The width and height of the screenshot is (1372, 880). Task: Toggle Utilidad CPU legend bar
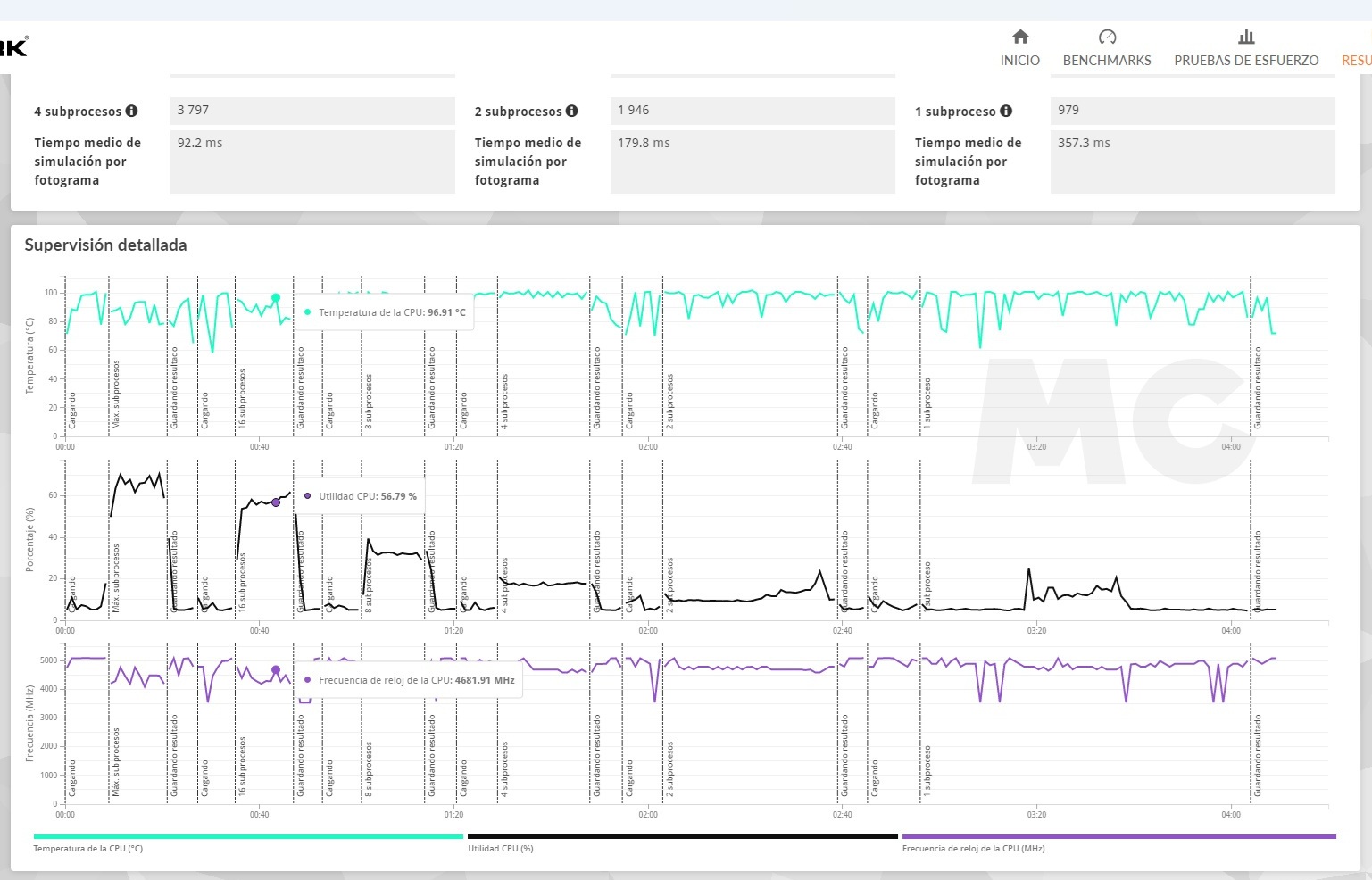click(683, 837)
